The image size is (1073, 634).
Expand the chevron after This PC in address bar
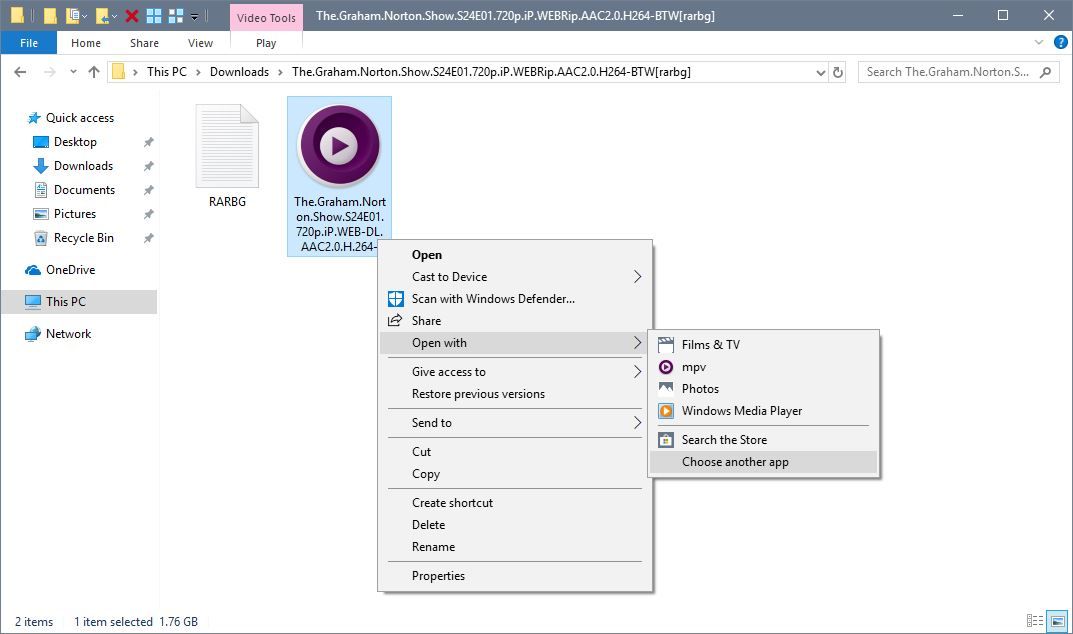(198, 72)
